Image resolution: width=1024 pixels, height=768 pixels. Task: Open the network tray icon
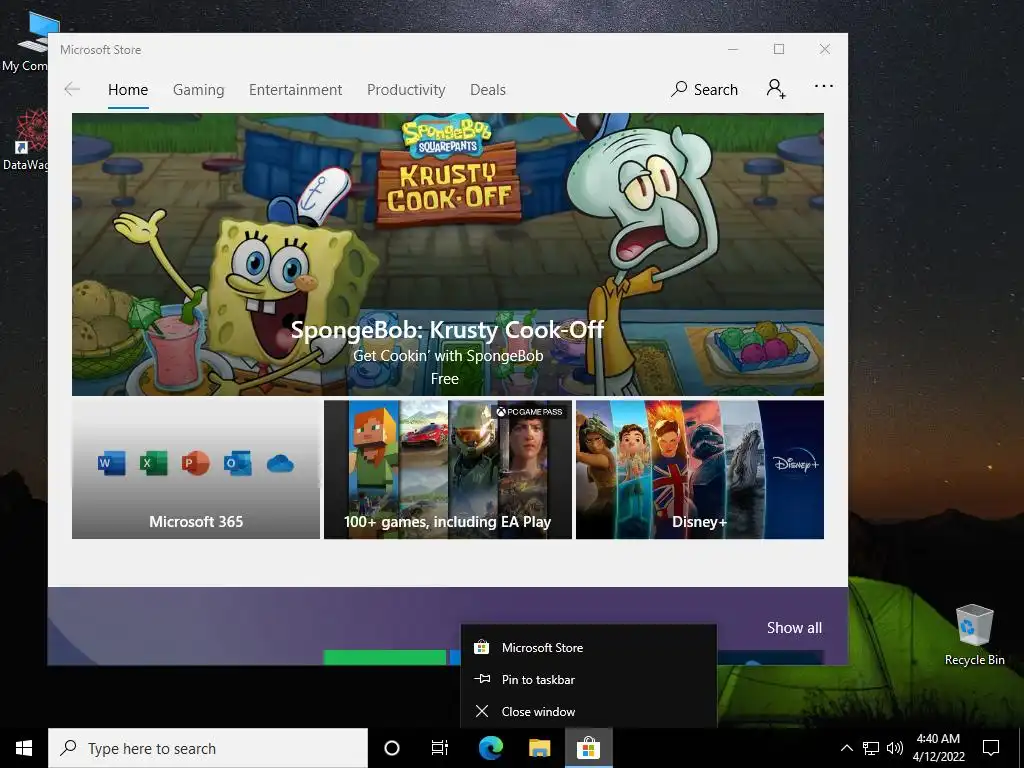871,748
